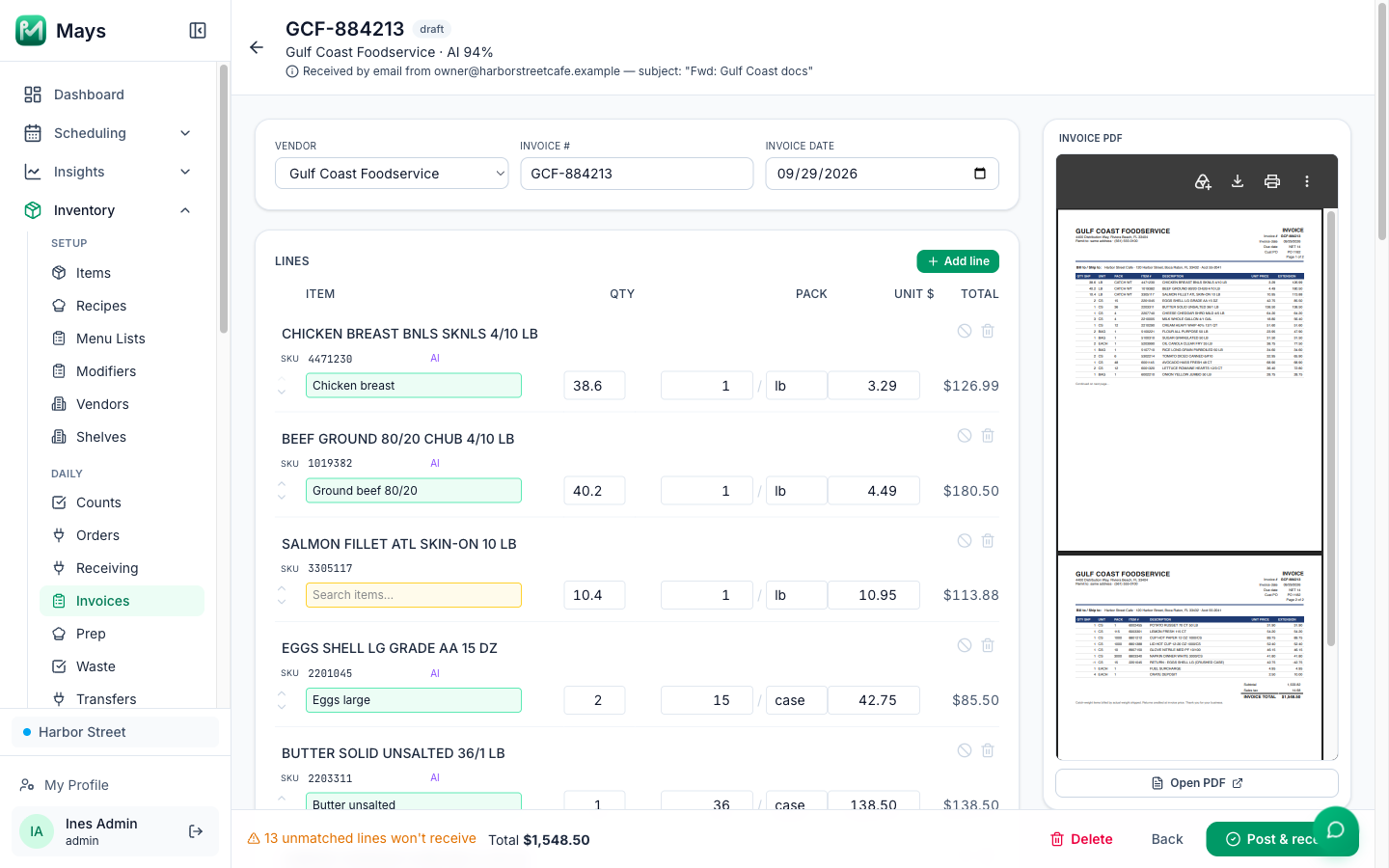Delete the CHICKEN BREAST BNLS SKNLS line
1389x868 pixels.
pos(988,331)
